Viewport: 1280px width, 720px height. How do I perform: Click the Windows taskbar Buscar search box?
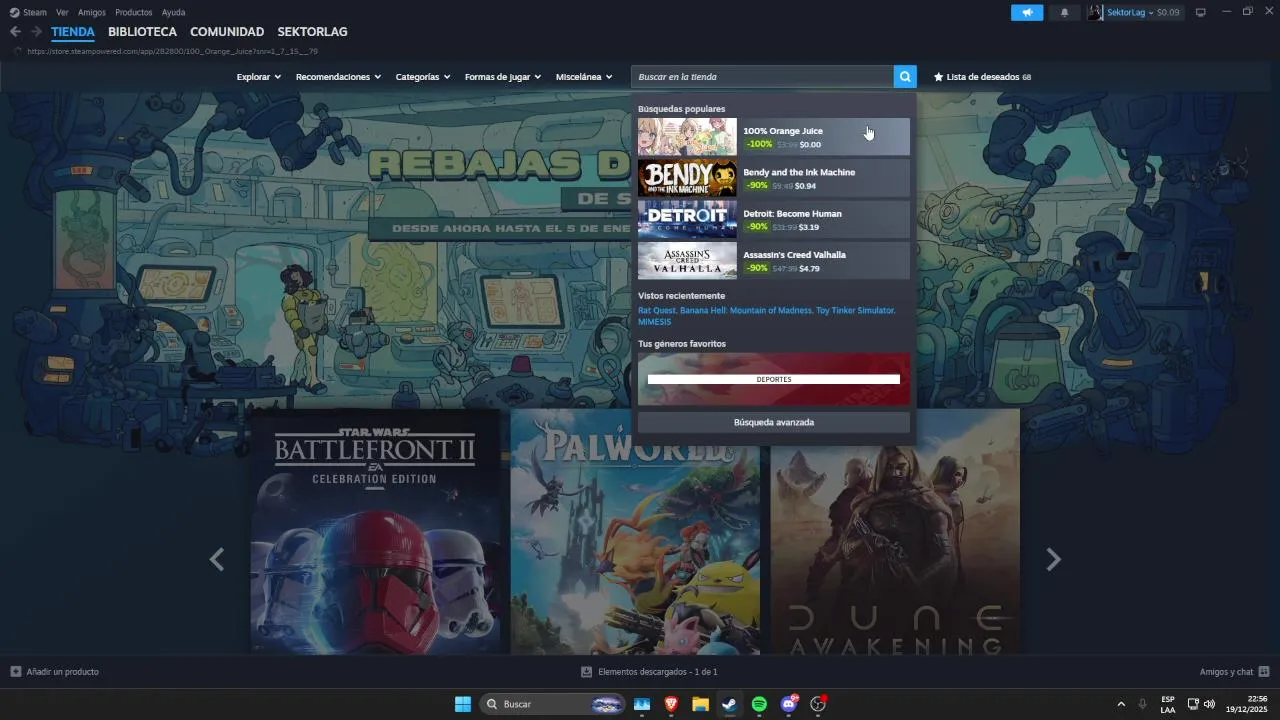552,704
